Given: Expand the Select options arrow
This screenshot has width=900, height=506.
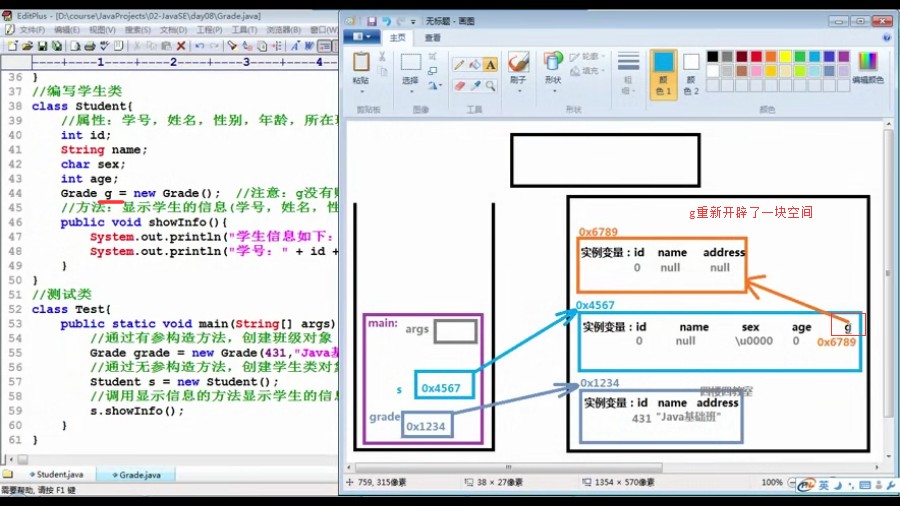Looking at the screenshot, I should (411, 91).
